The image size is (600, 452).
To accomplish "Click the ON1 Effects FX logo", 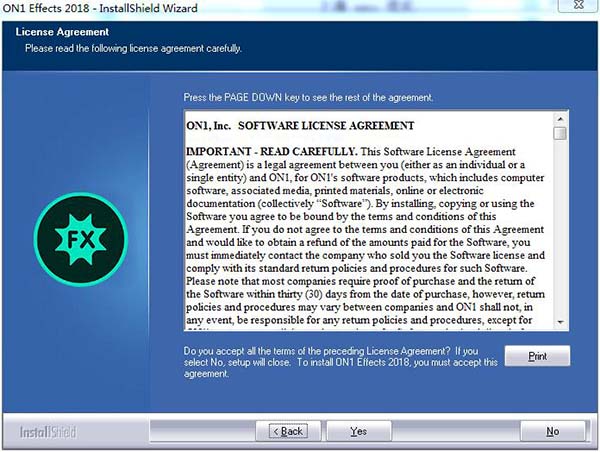I will click(x=81, y=240).
